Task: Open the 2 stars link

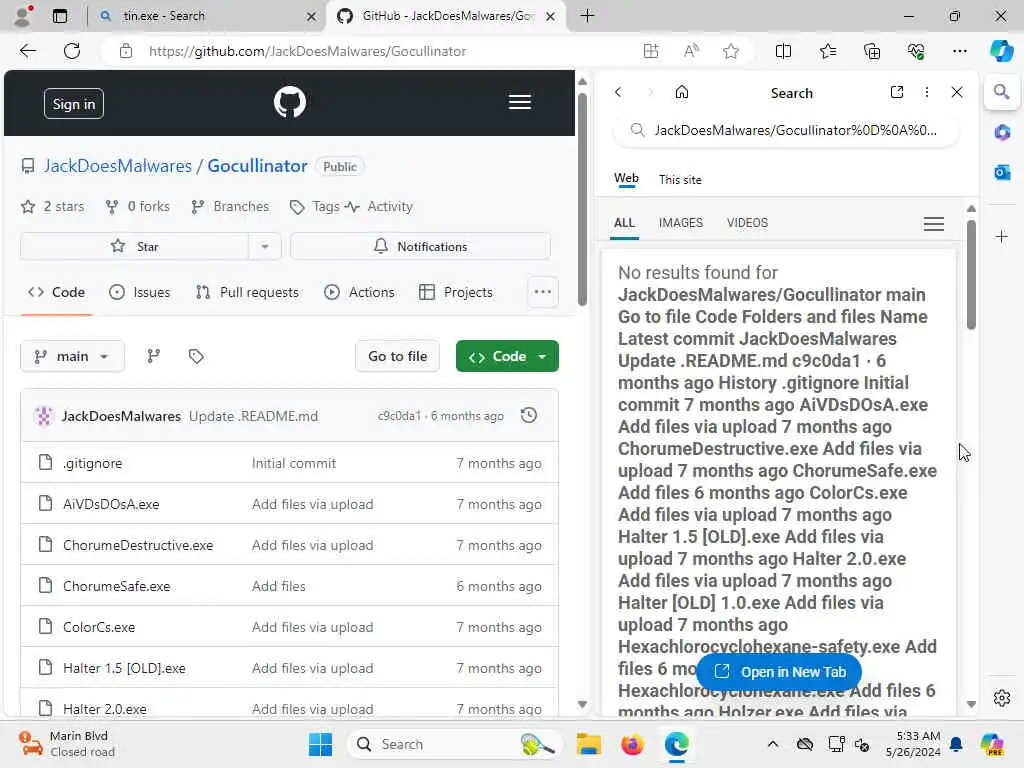Action: click(x=53, y=206)
